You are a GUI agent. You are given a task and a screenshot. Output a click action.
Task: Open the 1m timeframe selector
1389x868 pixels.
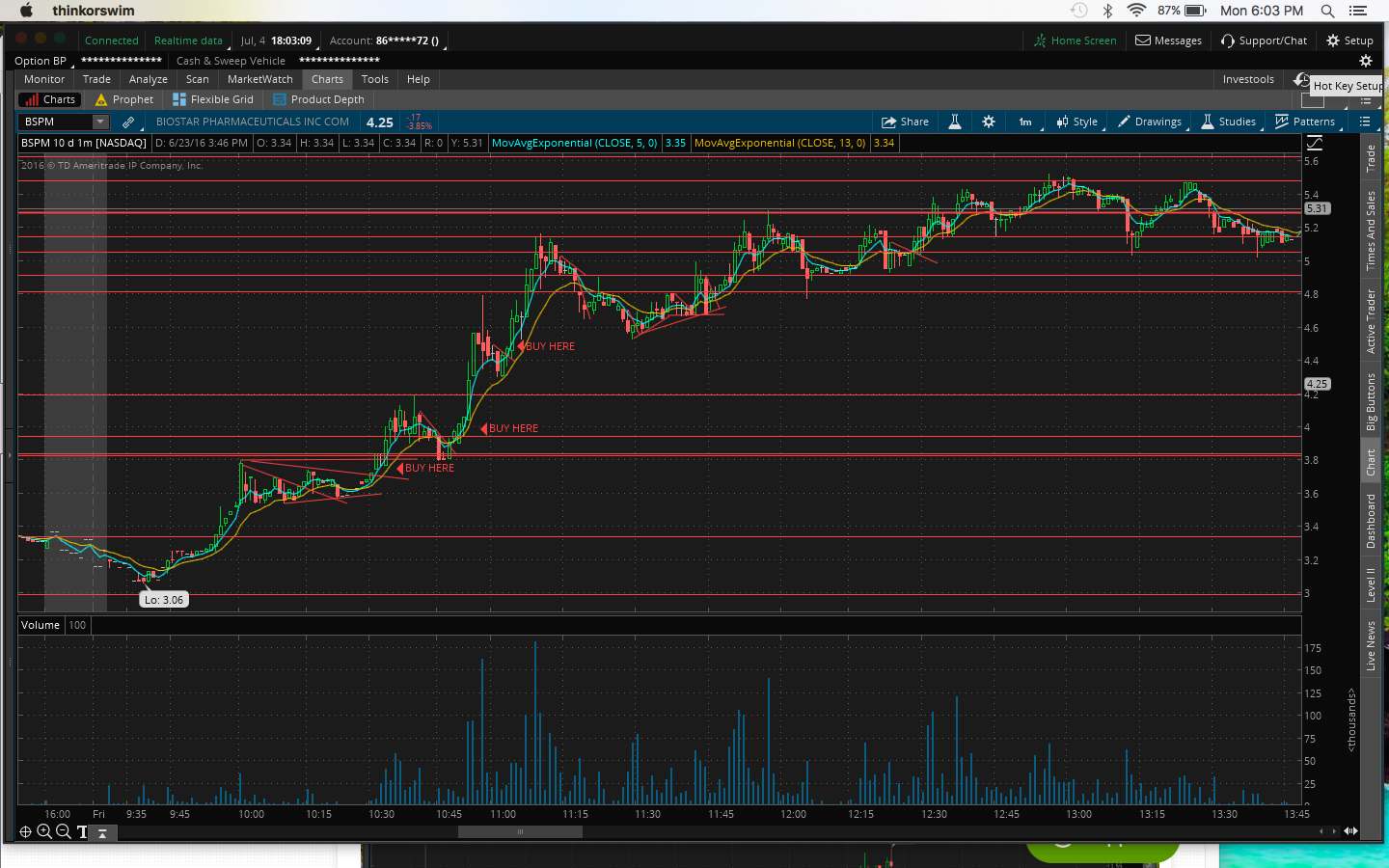[x=1025, y=122]
